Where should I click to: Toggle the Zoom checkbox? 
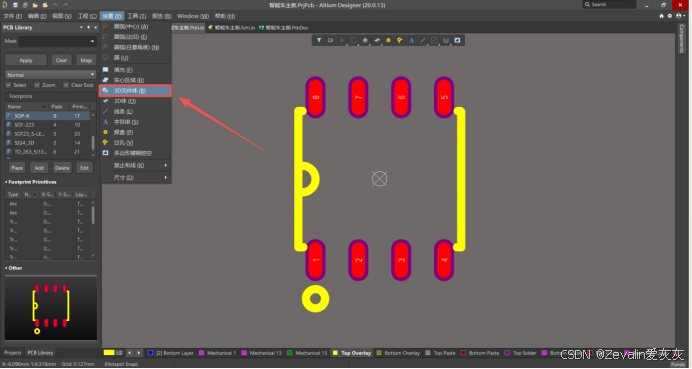point(37,85)
